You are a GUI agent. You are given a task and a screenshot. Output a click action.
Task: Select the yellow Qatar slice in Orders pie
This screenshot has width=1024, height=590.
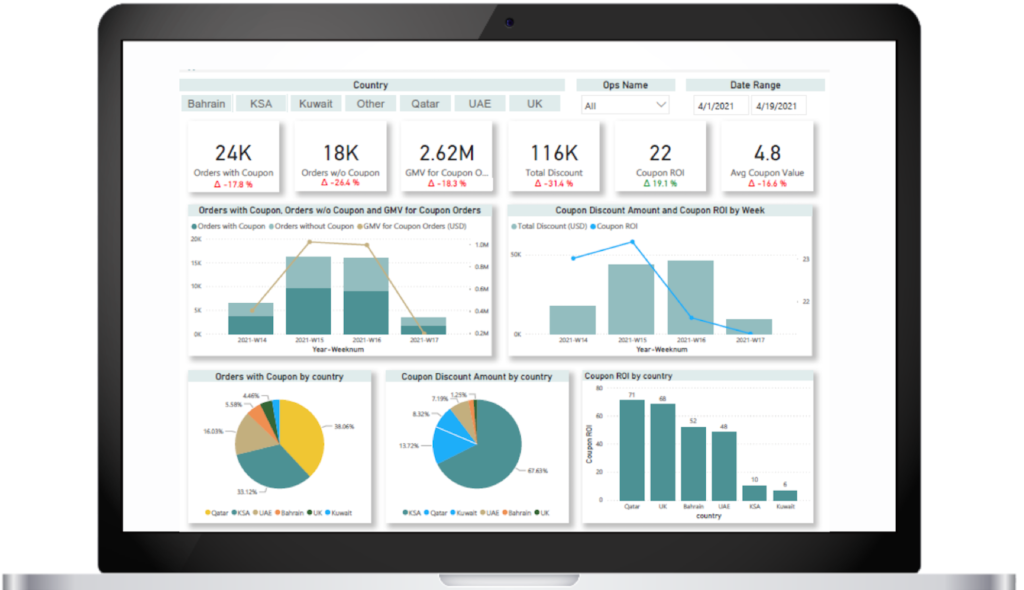304,435
